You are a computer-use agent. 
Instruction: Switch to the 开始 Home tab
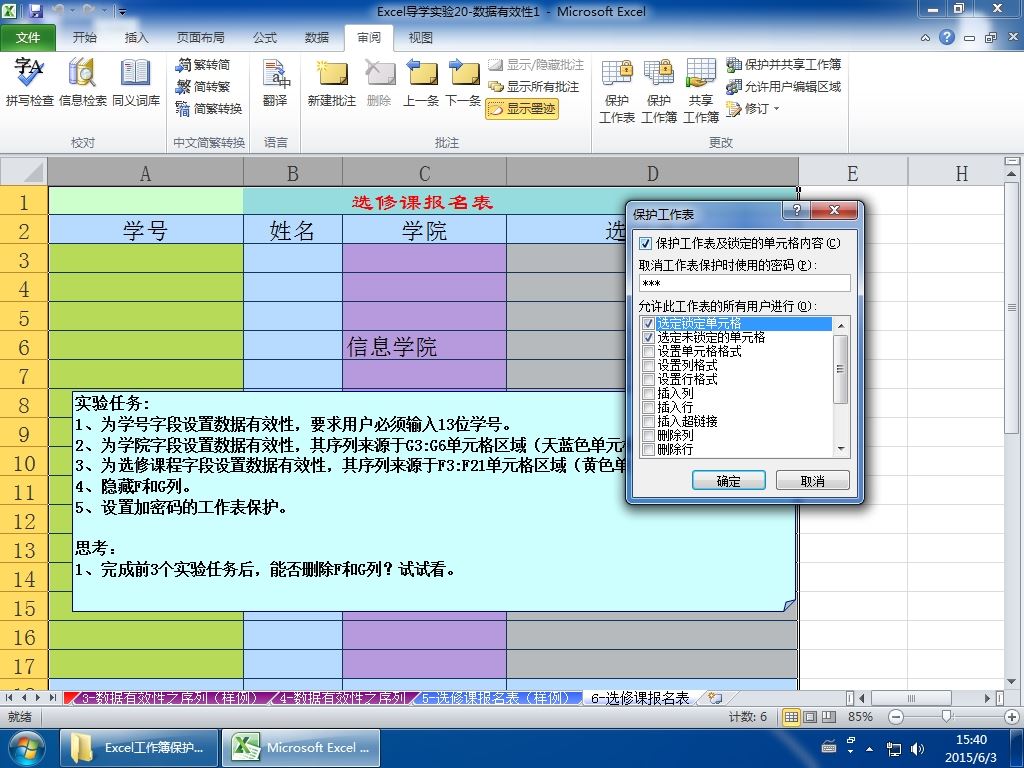coord(84,38)
